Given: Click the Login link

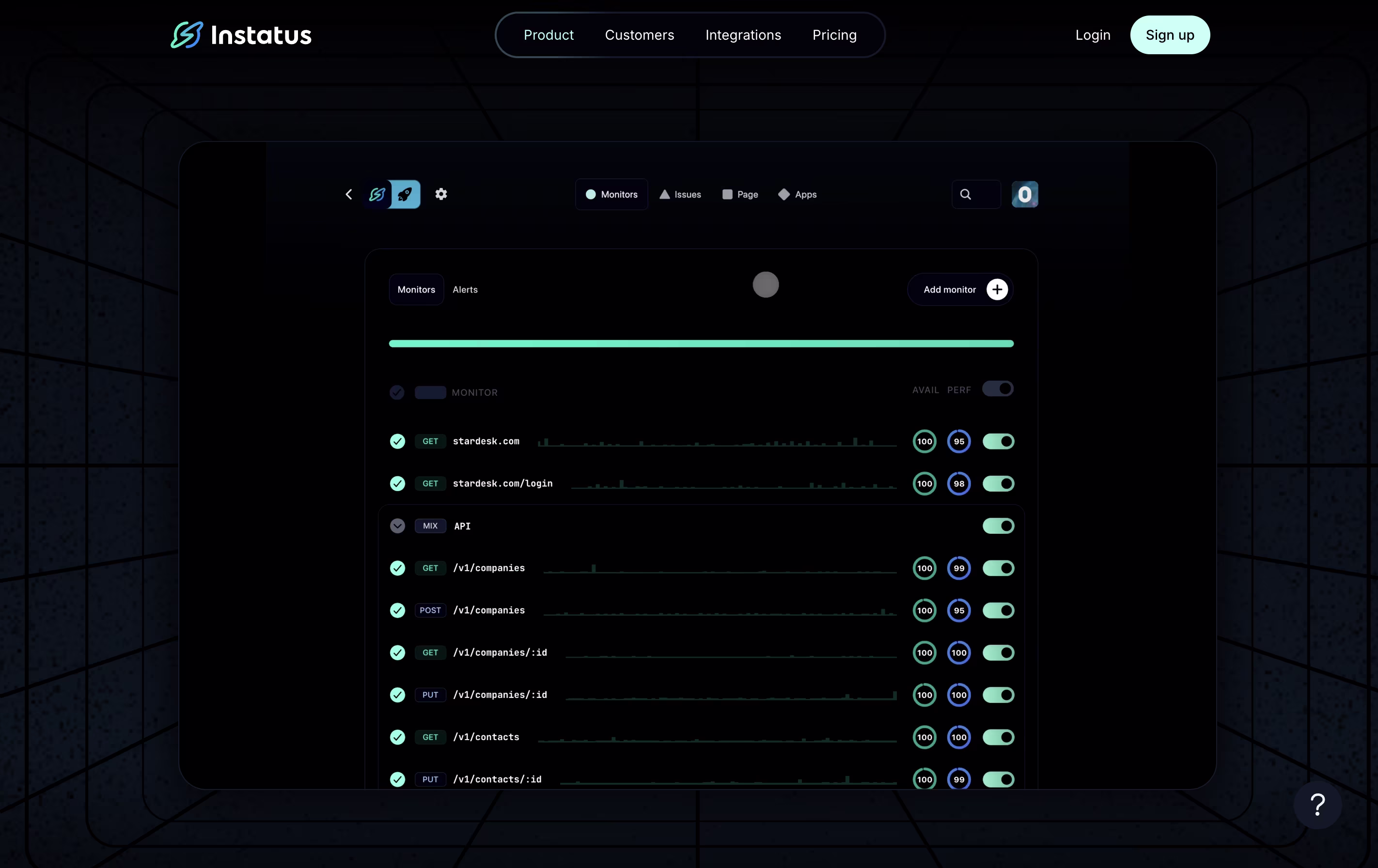Looking at the screenshot, I should click(1093, 35).
